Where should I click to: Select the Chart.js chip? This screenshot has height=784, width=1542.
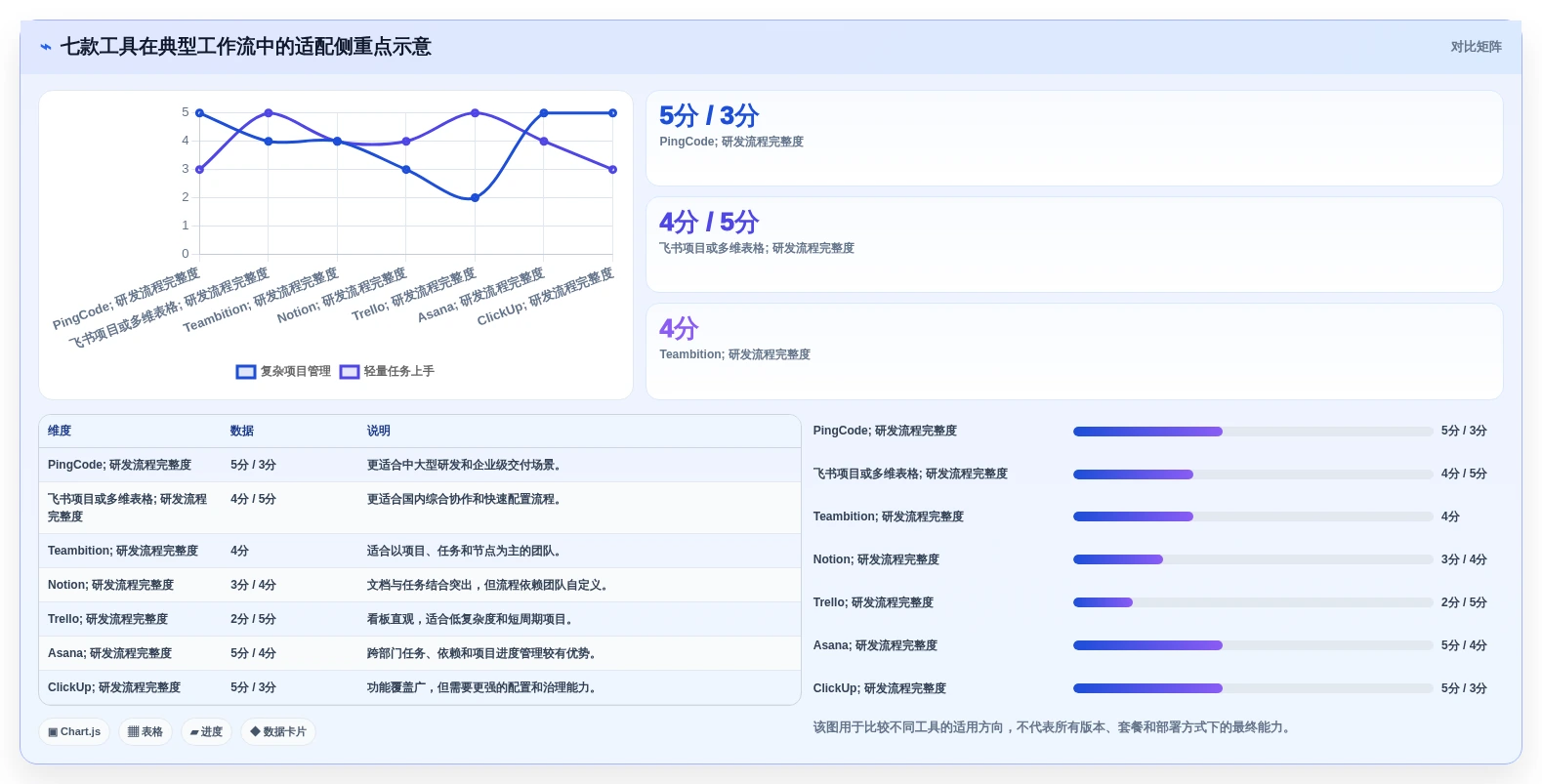click(74, 731)
